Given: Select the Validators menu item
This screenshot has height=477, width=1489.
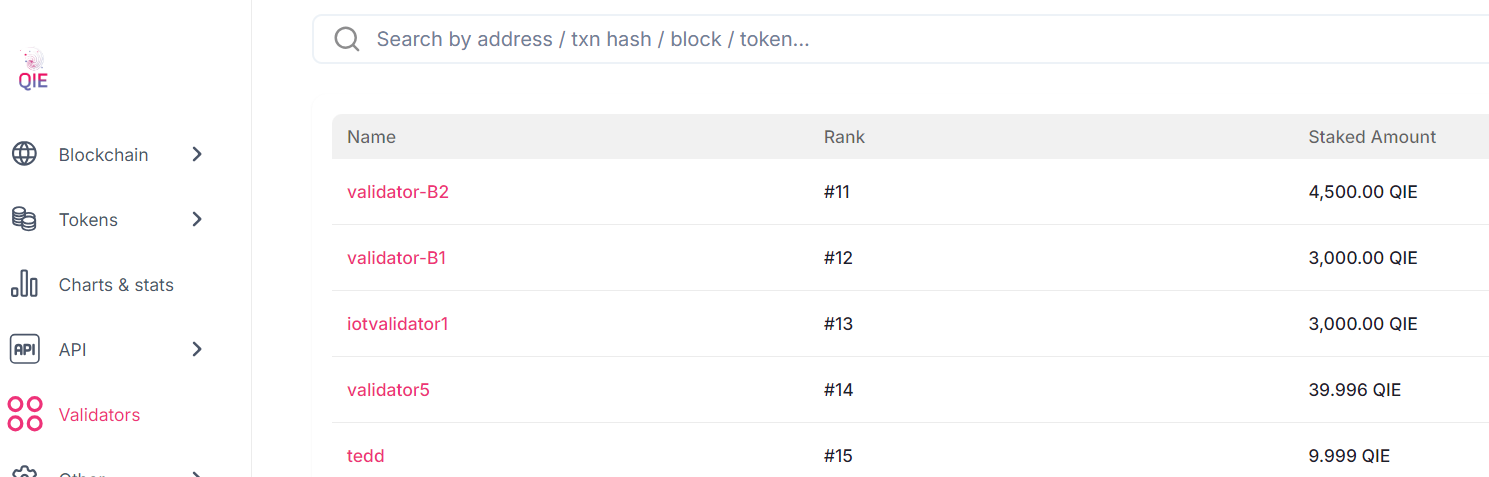Looking at the screenshot, I should [99, 415].
